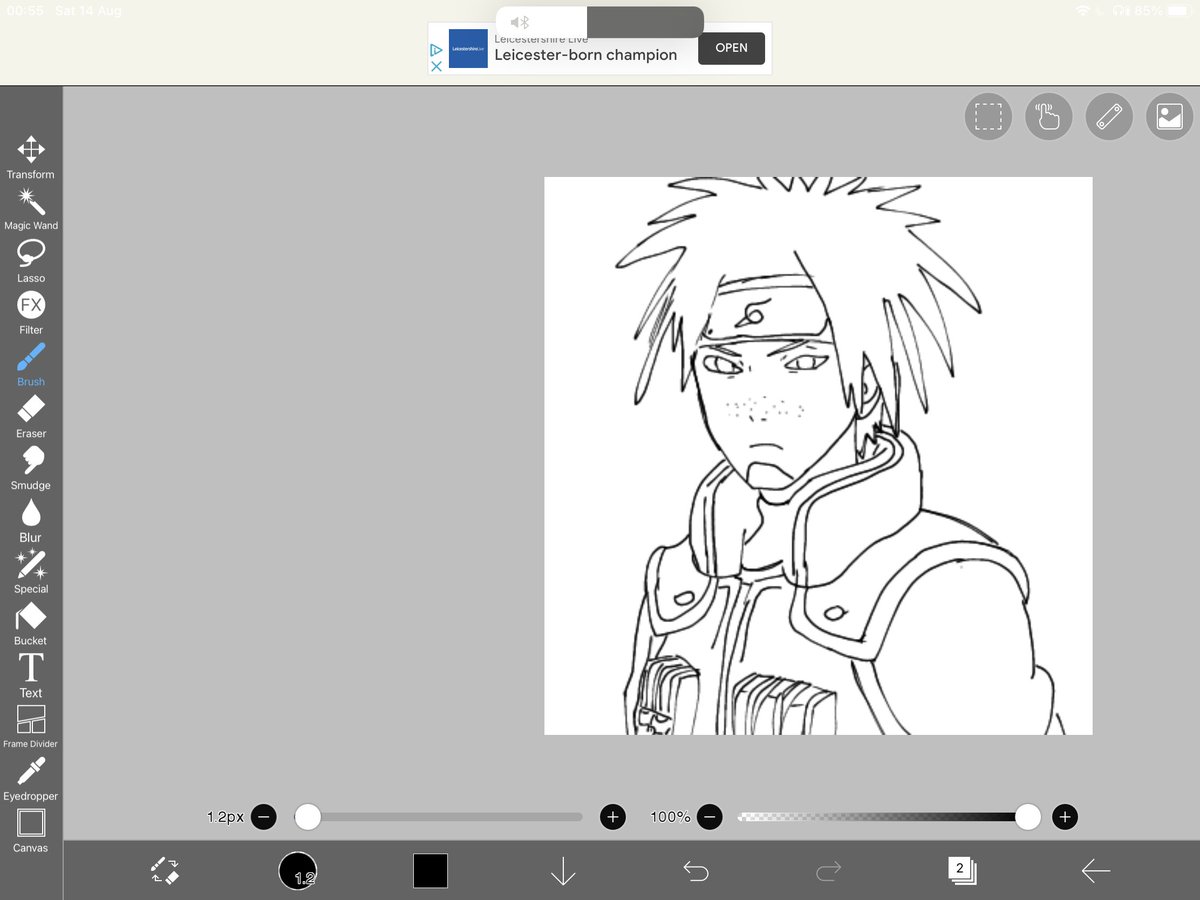Select the Bucket fill tool
The image size is (1200, 900).
coord(30,618)
